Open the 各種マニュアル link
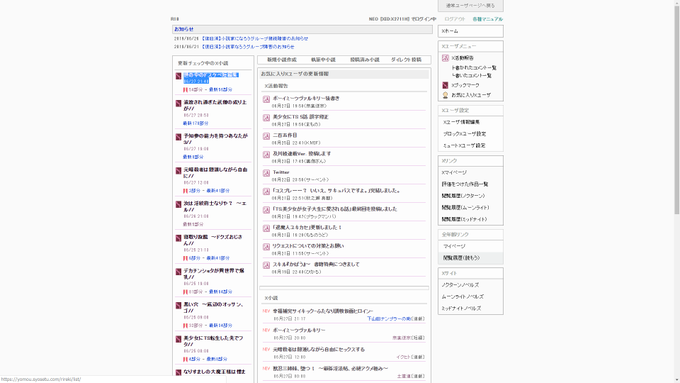The width and height of the screenshot is (680, 383). (488, 19)
